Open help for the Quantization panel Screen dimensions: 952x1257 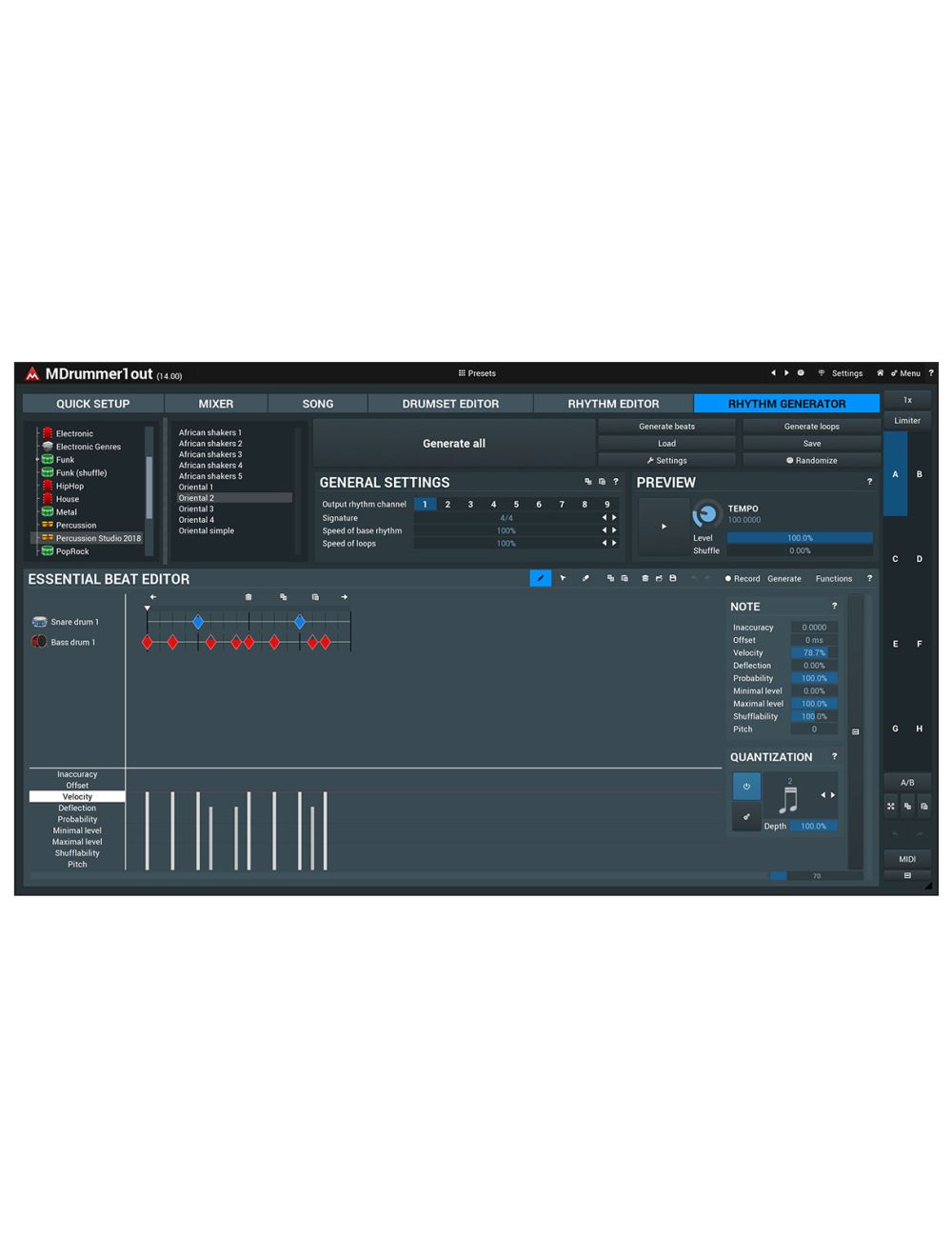point(834,757)
